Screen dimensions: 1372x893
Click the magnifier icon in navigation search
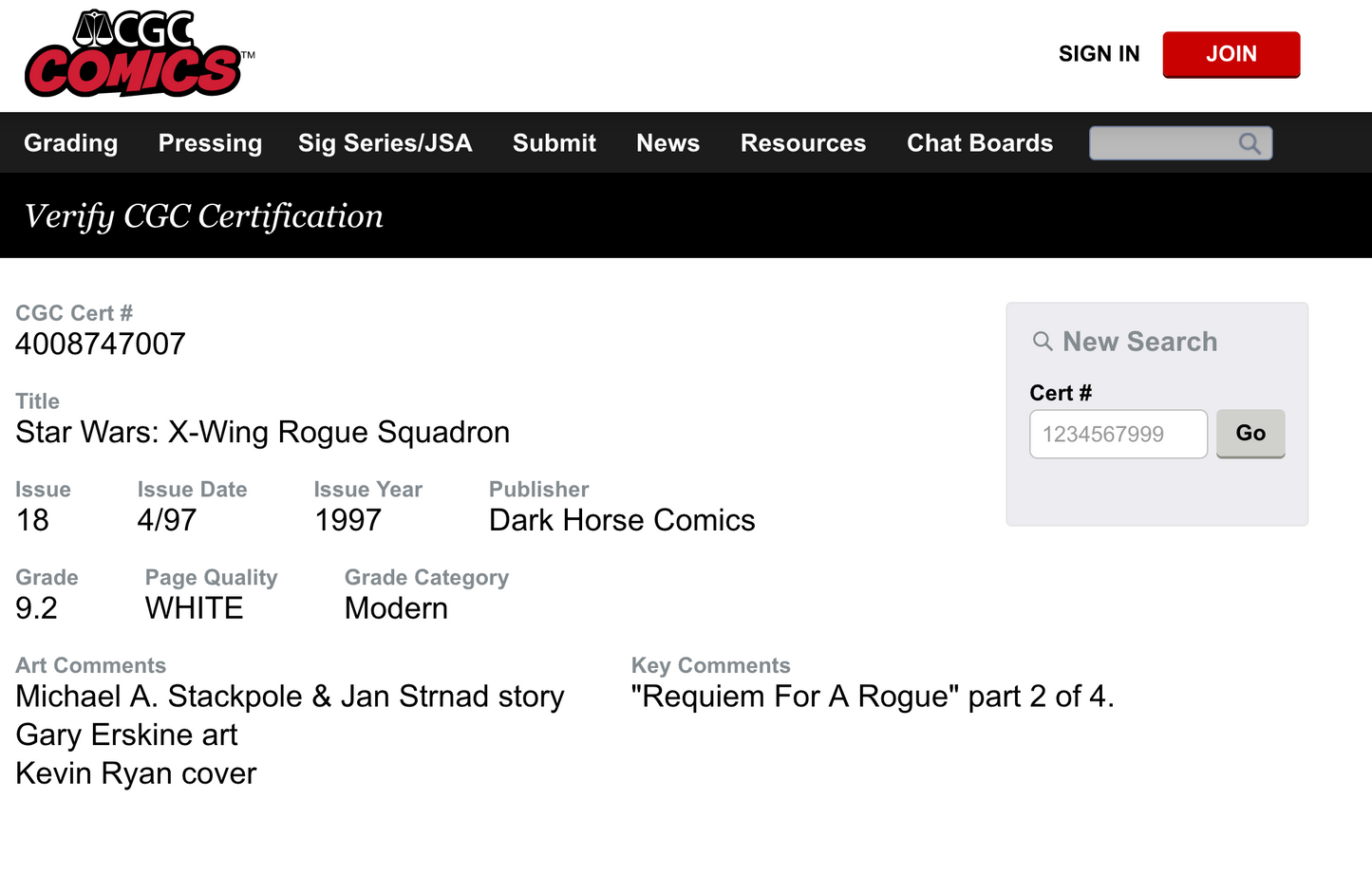(1250, 143)
